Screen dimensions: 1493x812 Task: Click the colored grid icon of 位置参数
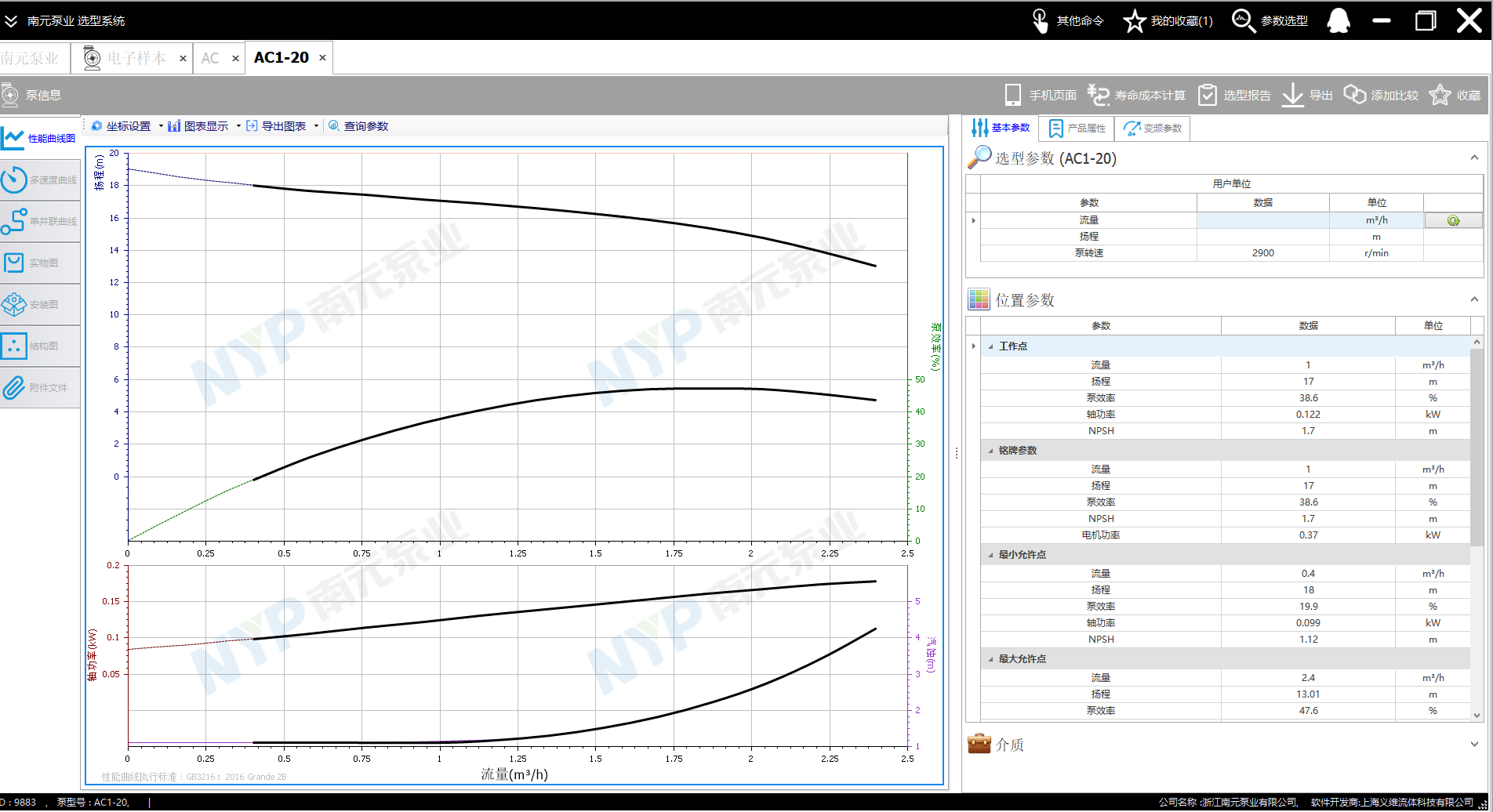(979, 299)
